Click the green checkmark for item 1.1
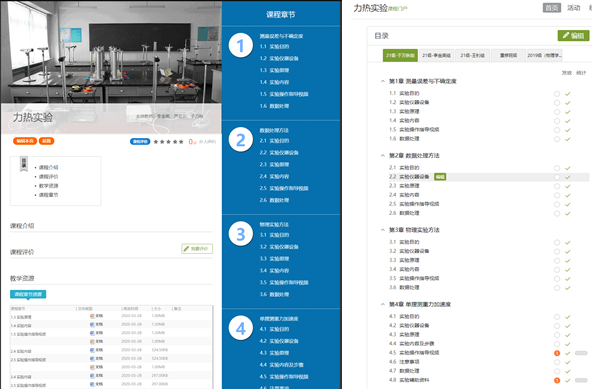The image size is (592, 389). click(567, 94)
